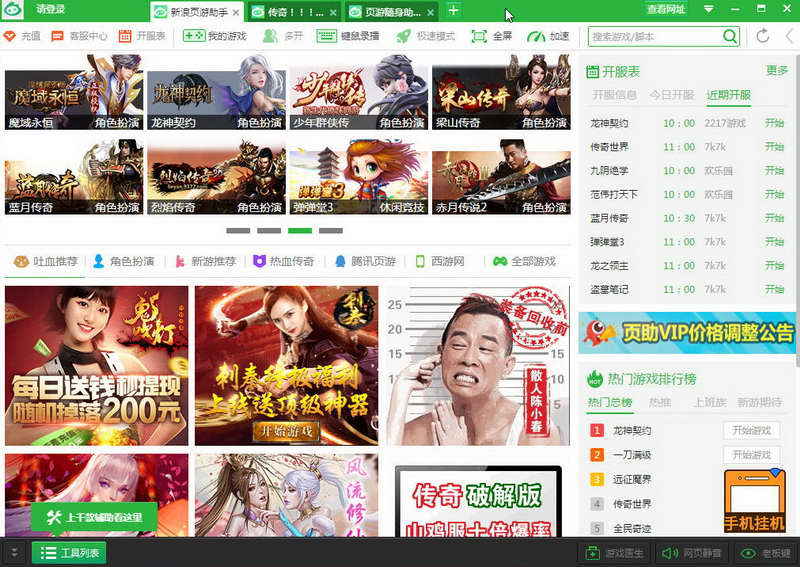Viewport: 800px width, 567px height.
Task: Open 魔域永恒 game thumbnail
Action: [x=74, y=92]
